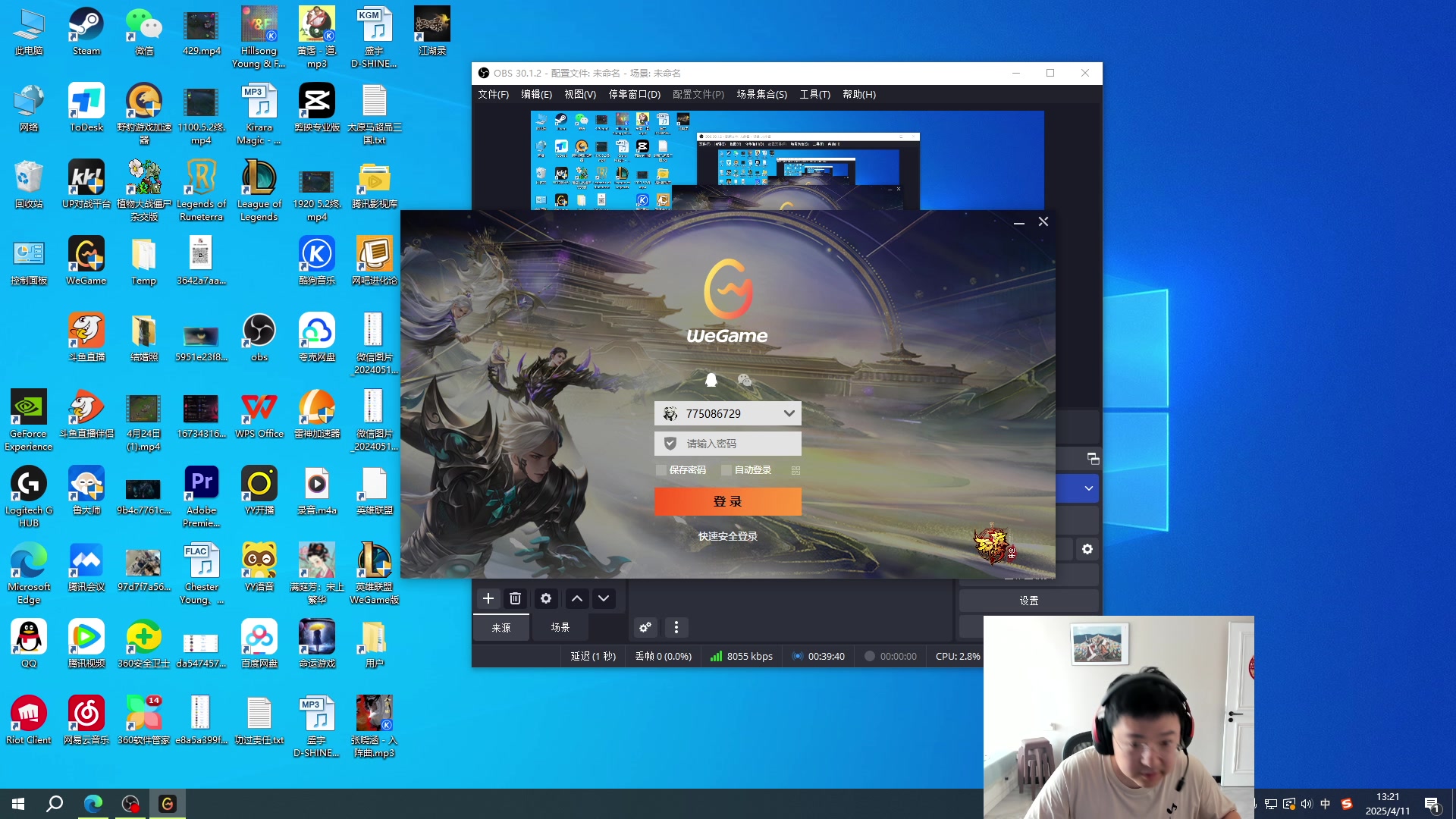Open 剪映专业版 desktop icon

click(x=317, y=108)
